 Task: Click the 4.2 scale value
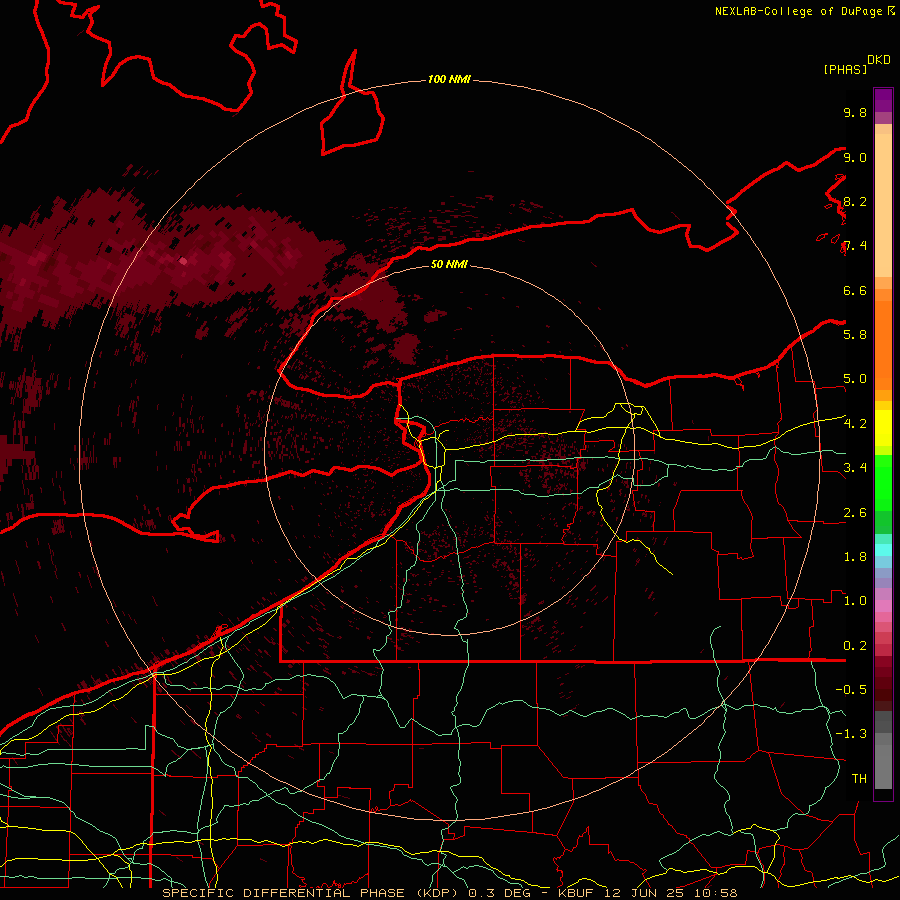click(x=855, y=424)
